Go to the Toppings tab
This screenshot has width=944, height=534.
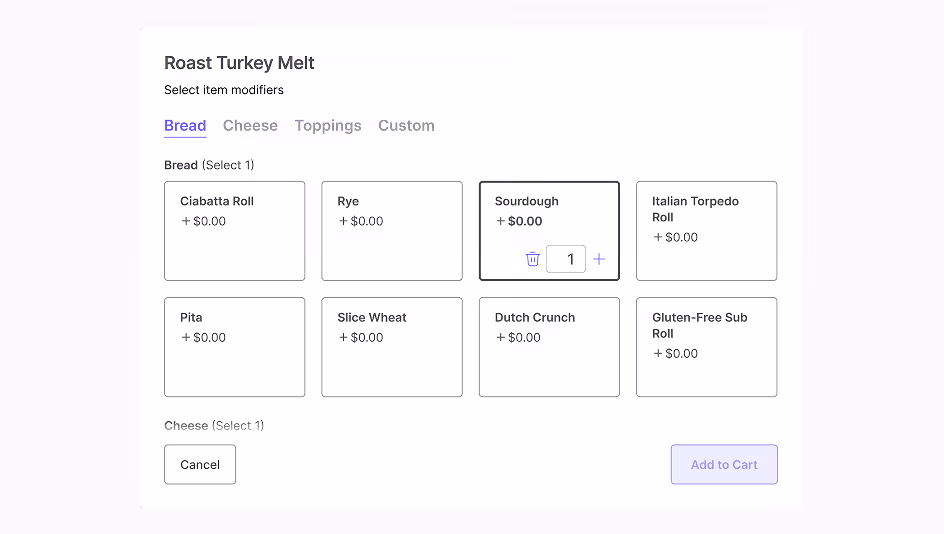point(328,126)
